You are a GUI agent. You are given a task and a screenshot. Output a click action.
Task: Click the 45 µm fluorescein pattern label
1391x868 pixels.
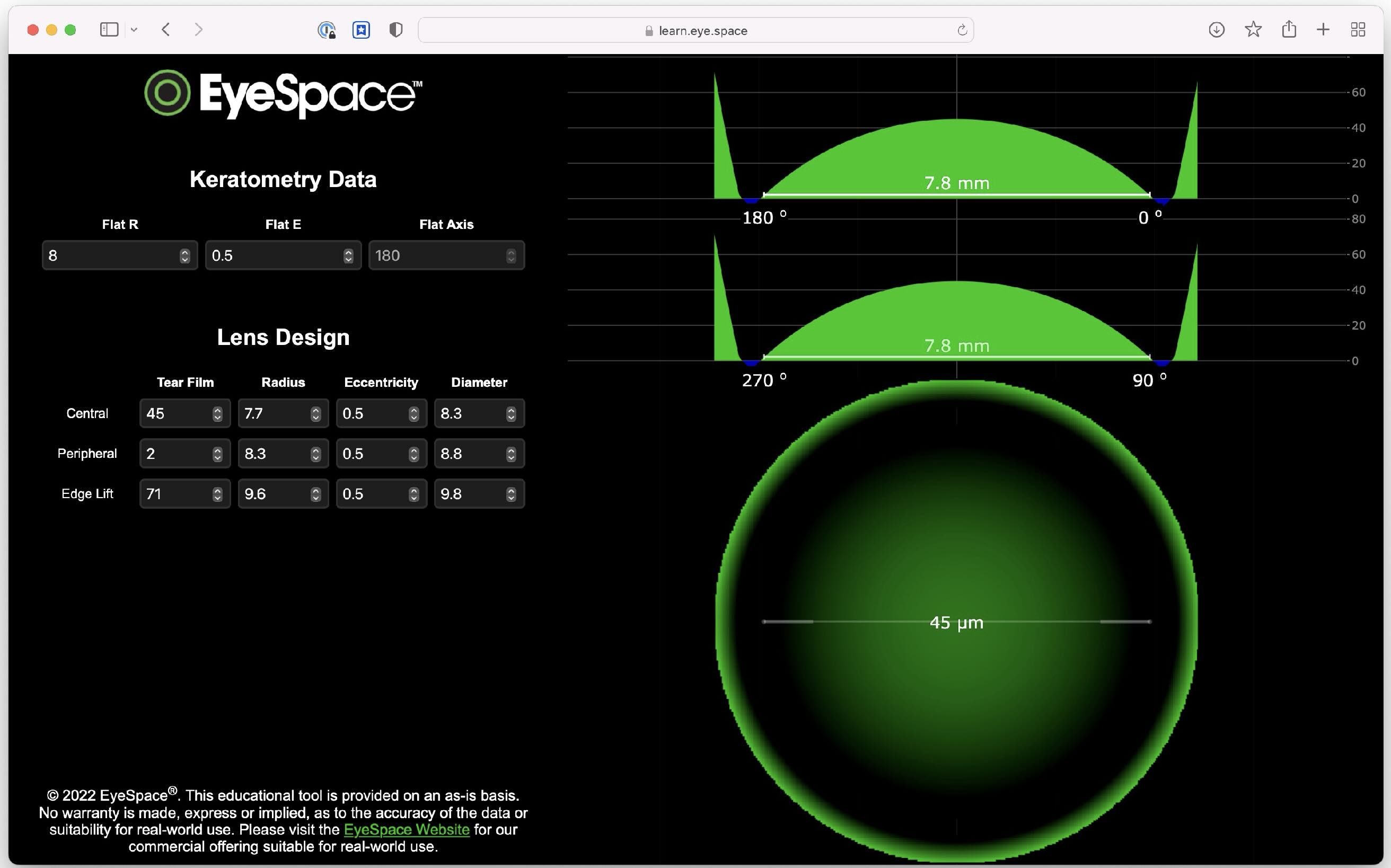point(956,622)
